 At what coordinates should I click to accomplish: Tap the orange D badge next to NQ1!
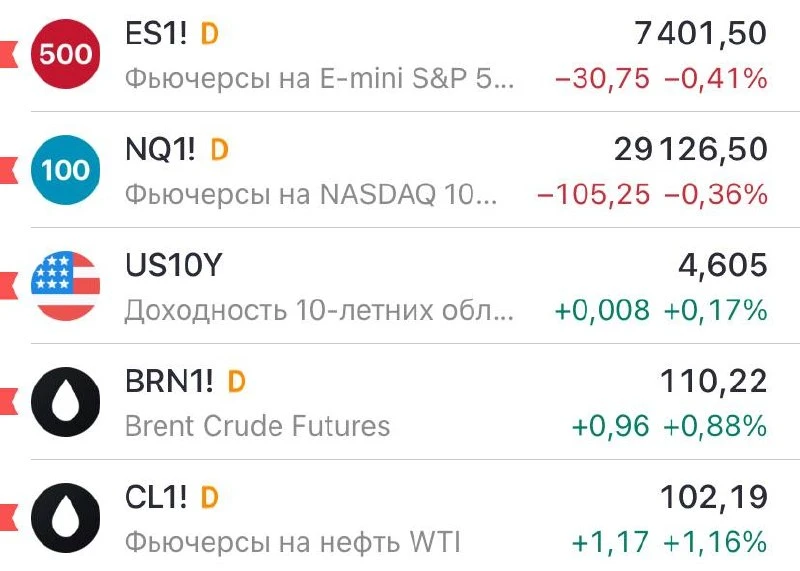(x=219, y=150)
